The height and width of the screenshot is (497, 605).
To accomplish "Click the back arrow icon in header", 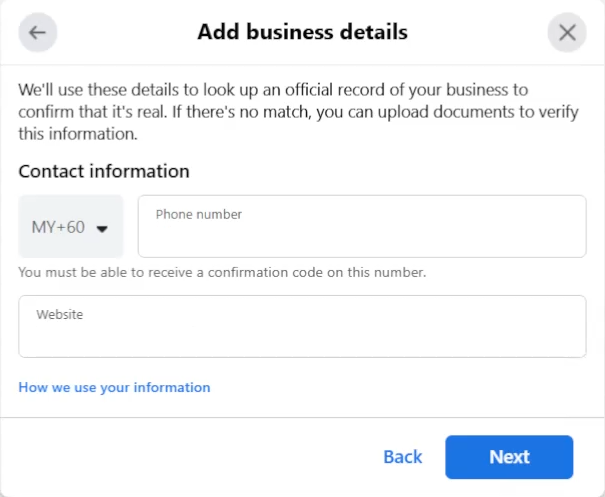I will tap(37, 33).
